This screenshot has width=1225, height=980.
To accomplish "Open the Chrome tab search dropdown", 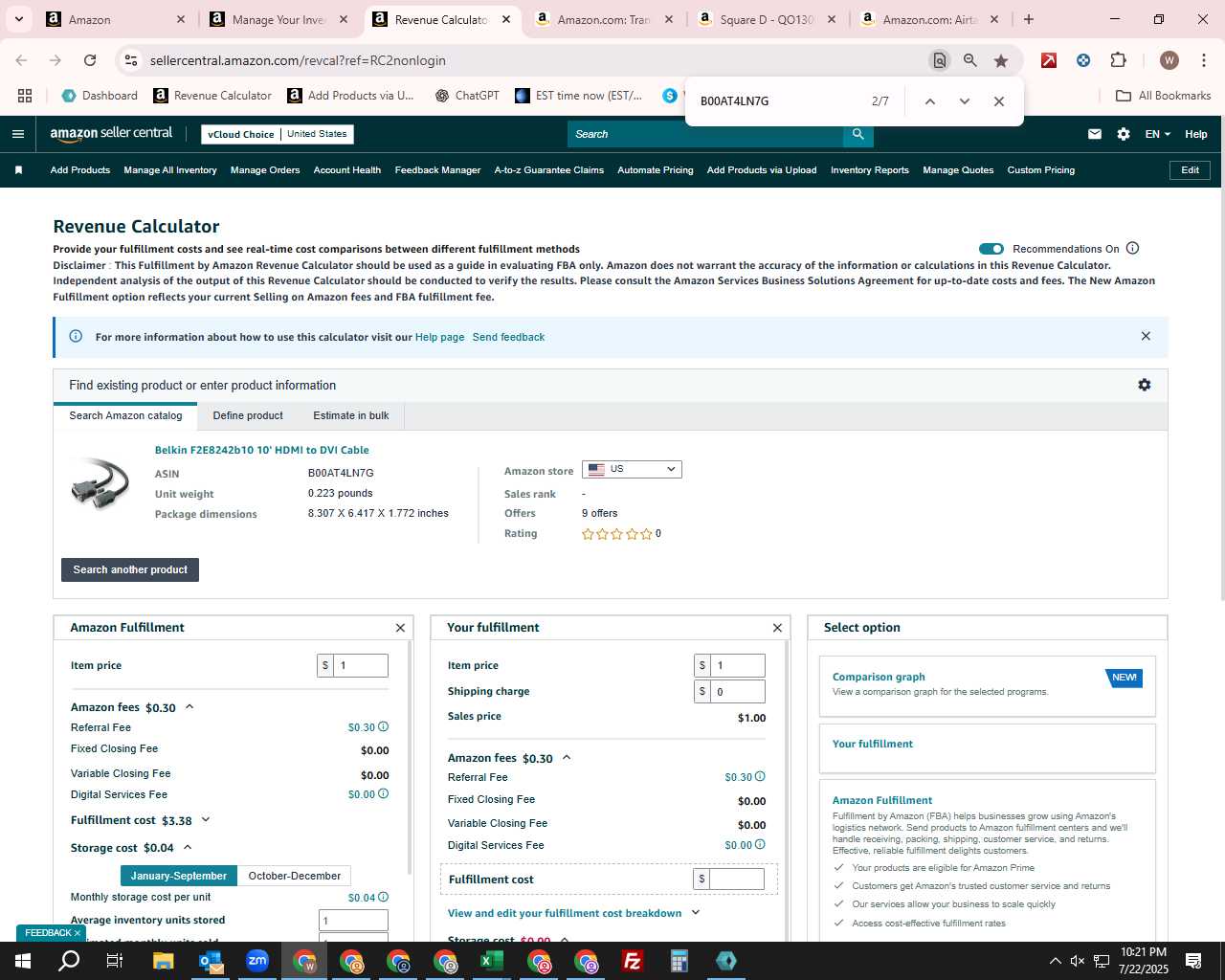I will (x=18, y=19).
